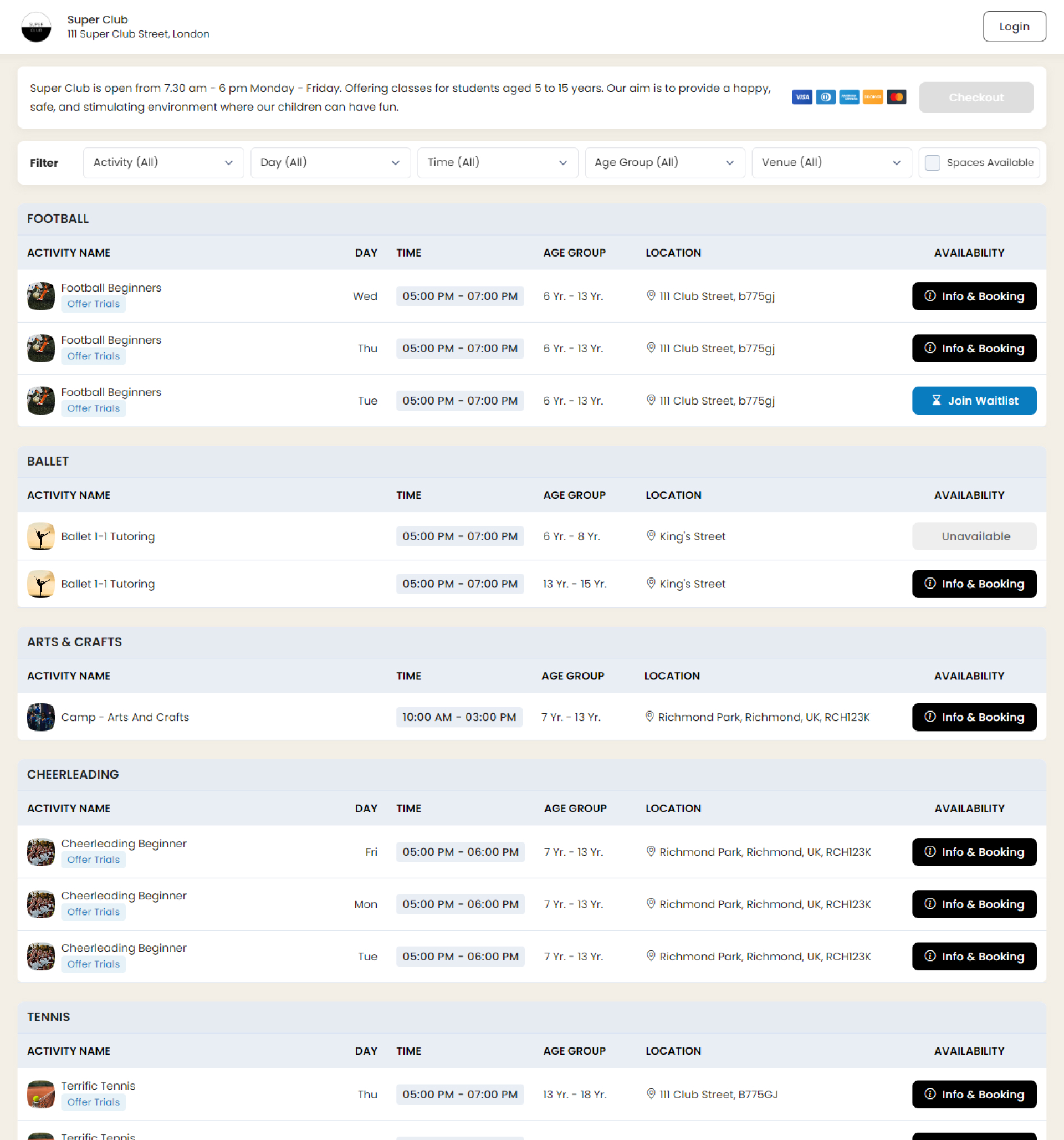Click the Super Club circular logo
The height and width of the screenshot is (1140, 1064).
point(36,27)
